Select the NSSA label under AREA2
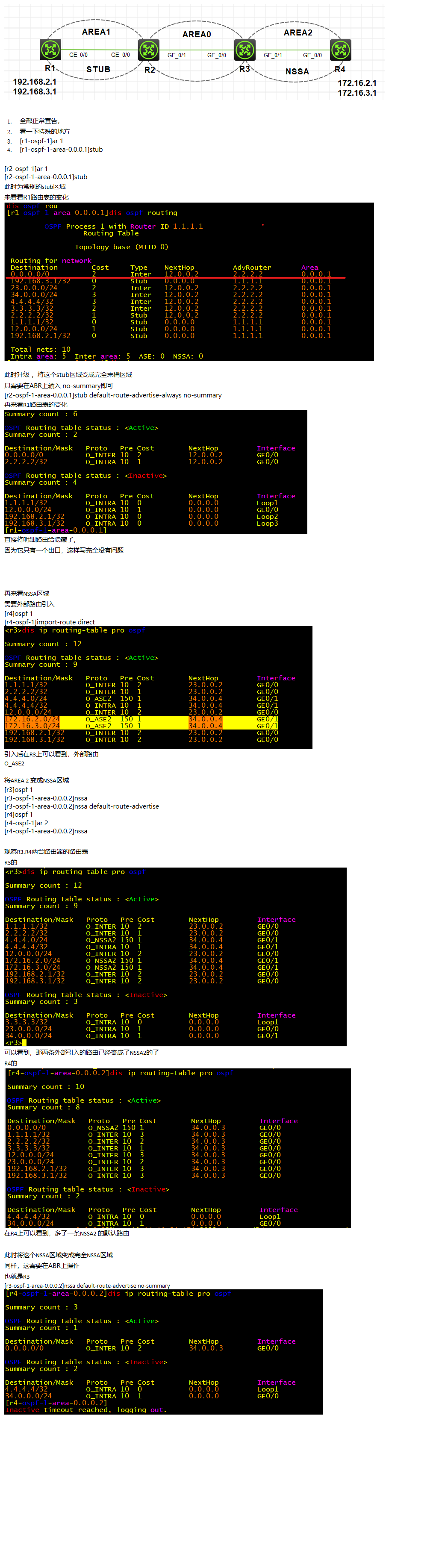This screenshot has height=1568, width=439. (x=297, y=71)
